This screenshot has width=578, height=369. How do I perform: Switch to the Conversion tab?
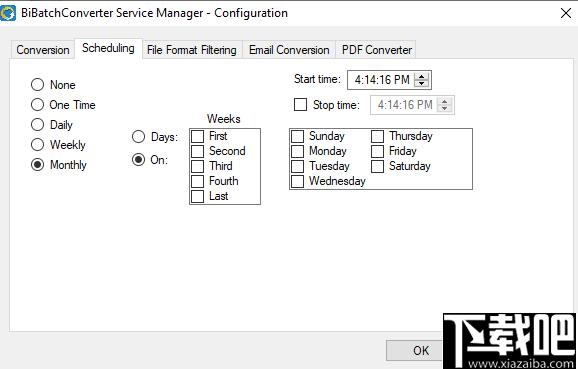[x=43, y=50]
